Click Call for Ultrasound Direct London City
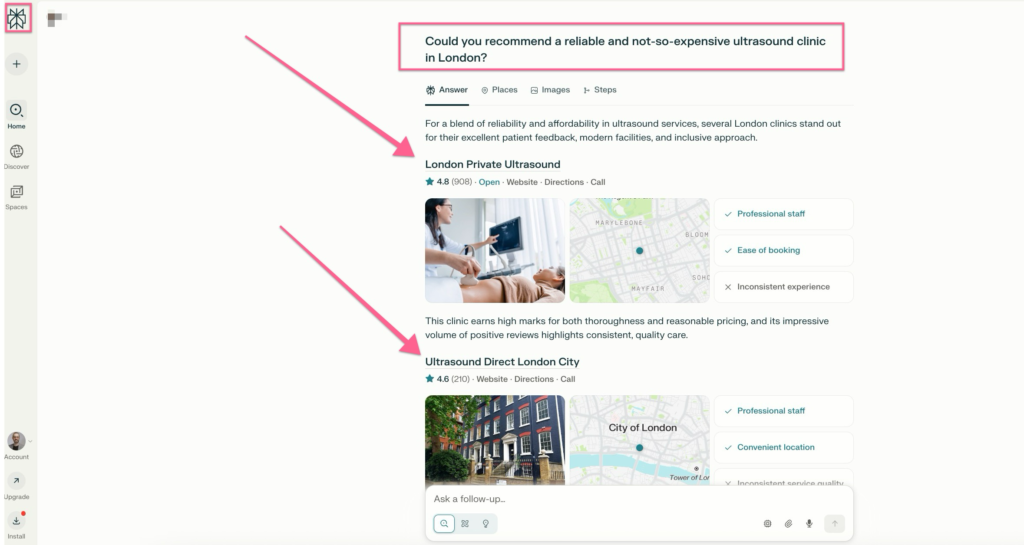 tap(568, 379)
